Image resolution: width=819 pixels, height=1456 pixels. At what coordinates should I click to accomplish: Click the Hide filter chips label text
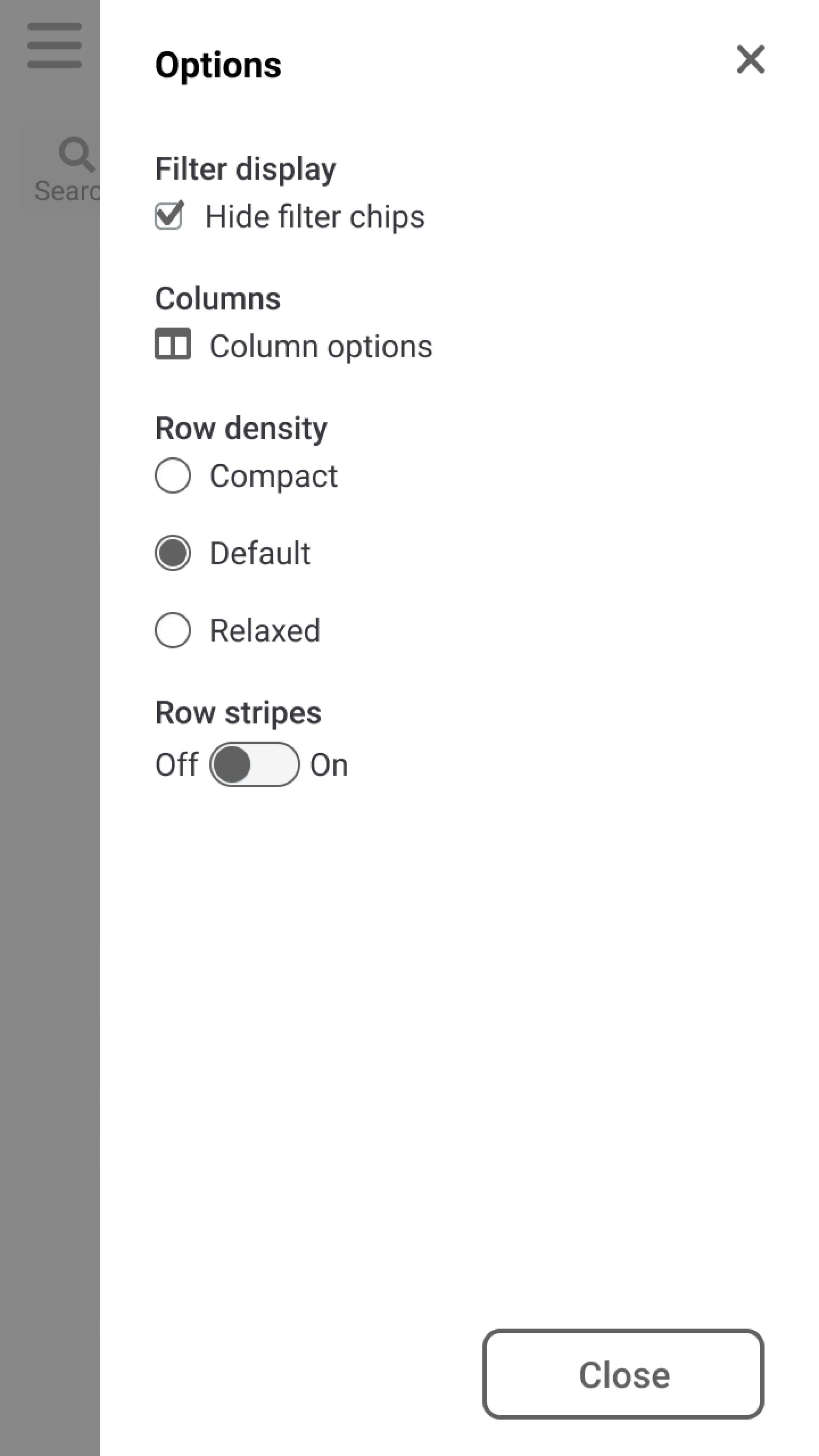[x=315, y=218]
